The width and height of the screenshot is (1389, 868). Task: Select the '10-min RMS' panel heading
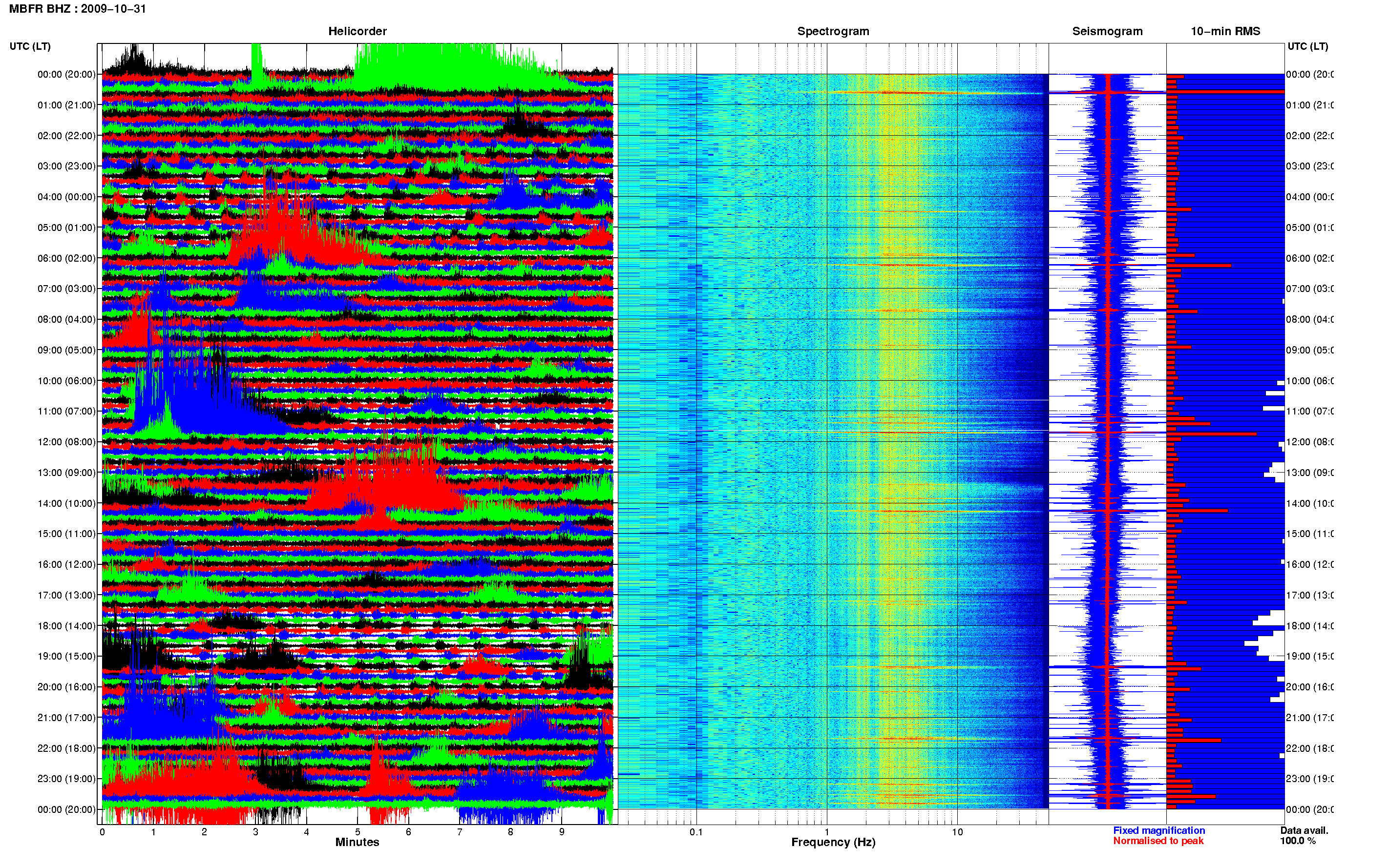point(1225,31)
